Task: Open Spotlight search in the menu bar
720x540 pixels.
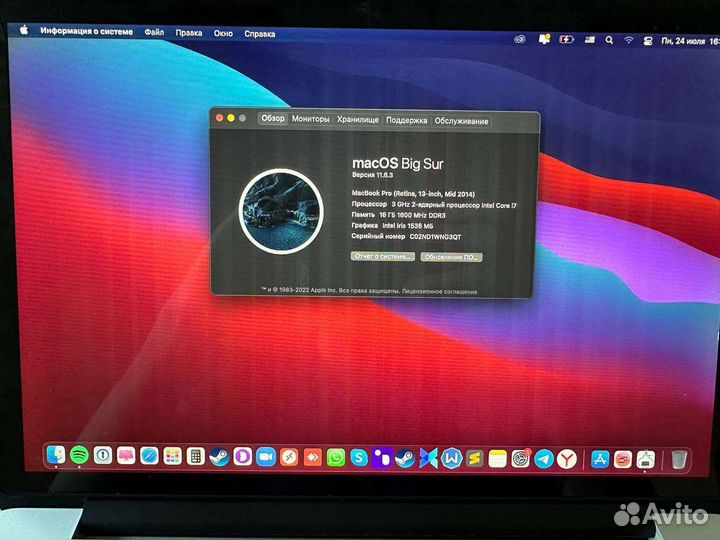Action: (609, 40)
